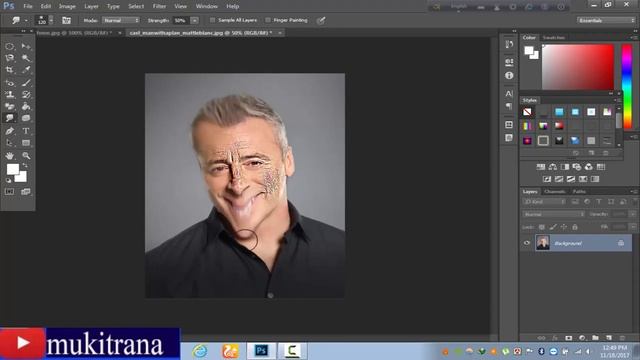Select the Lasso tool
The height and width of the screenshot is (360, 640).
(x=10, y=58)
